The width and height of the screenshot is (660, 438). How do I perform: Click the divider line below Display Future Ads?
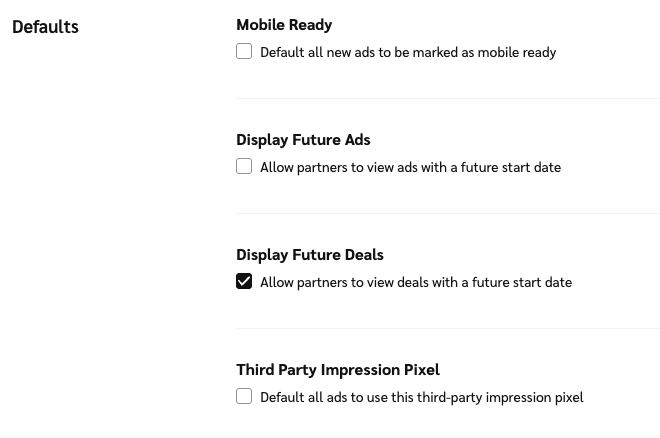click(x=448, y=213)
